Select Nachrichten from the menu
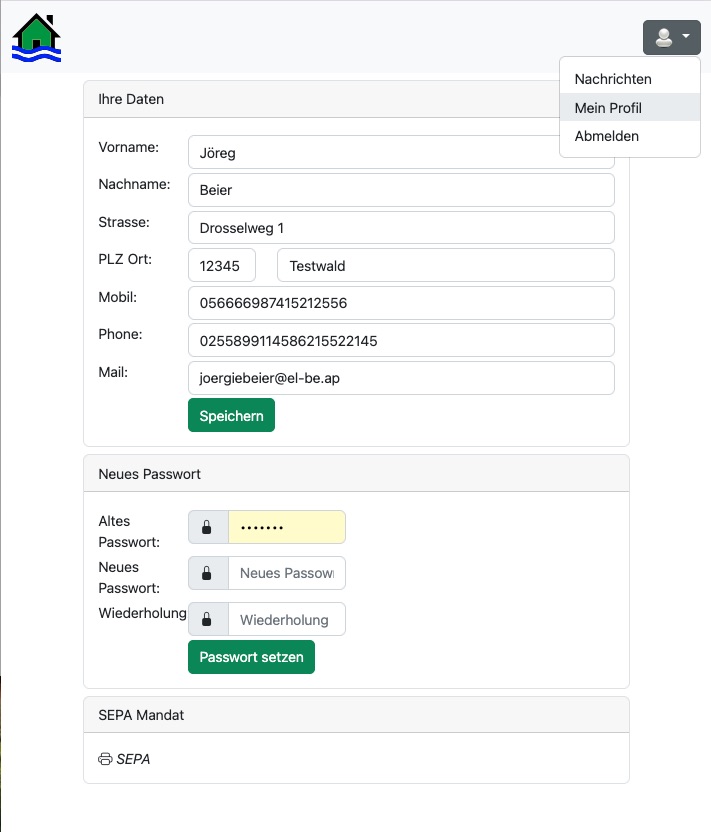Viewport: 711px width, 832px height. pyautogui.click(x=611, y=78)
